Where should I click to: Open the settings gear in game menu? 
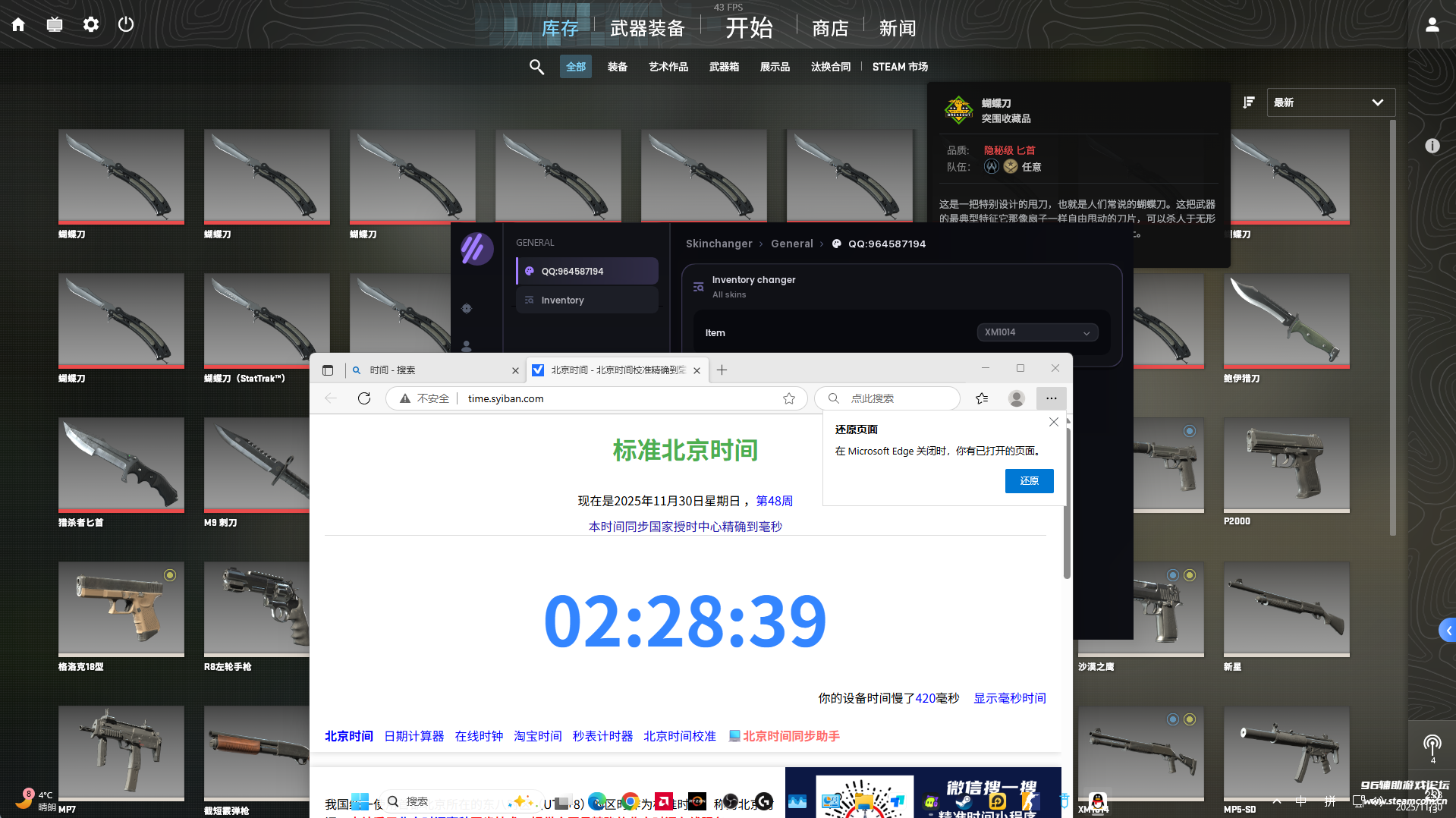(x=91, y=25)
